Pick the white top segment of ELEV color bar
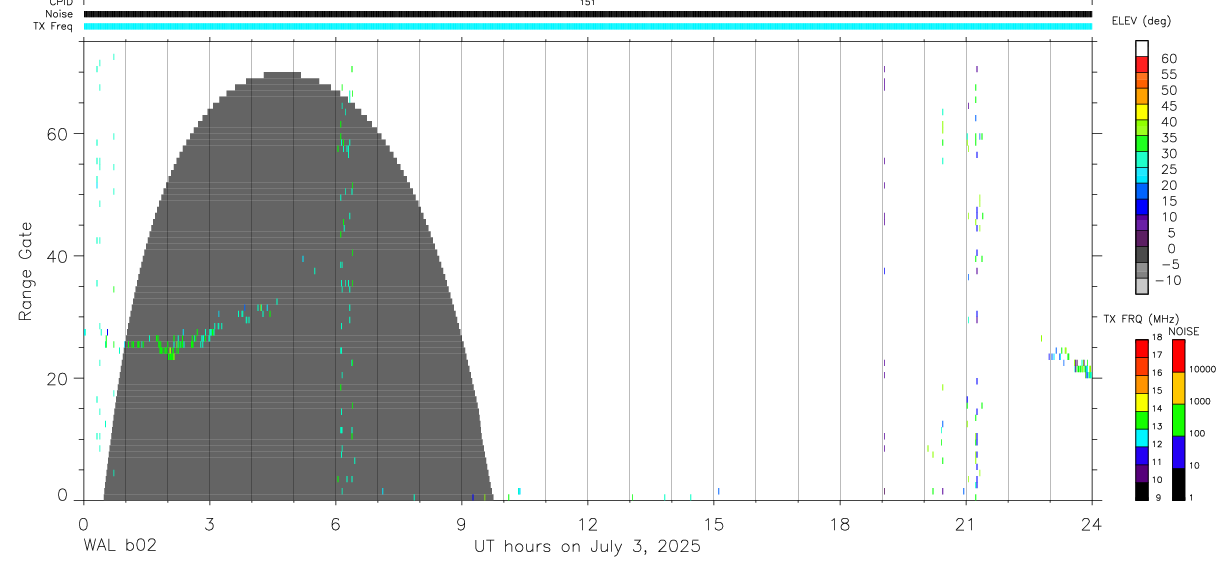This screenshot has height=567, width=1228. point(1142,48)
